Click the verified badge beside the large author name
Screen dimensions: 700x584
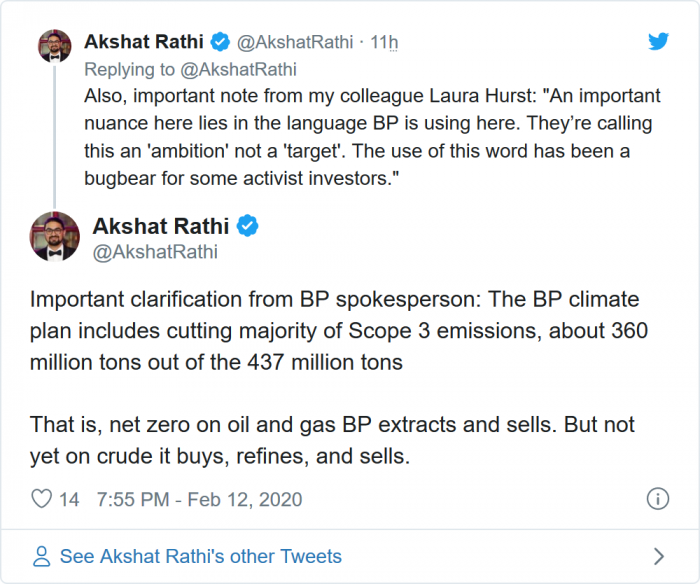tap(247, 226)
